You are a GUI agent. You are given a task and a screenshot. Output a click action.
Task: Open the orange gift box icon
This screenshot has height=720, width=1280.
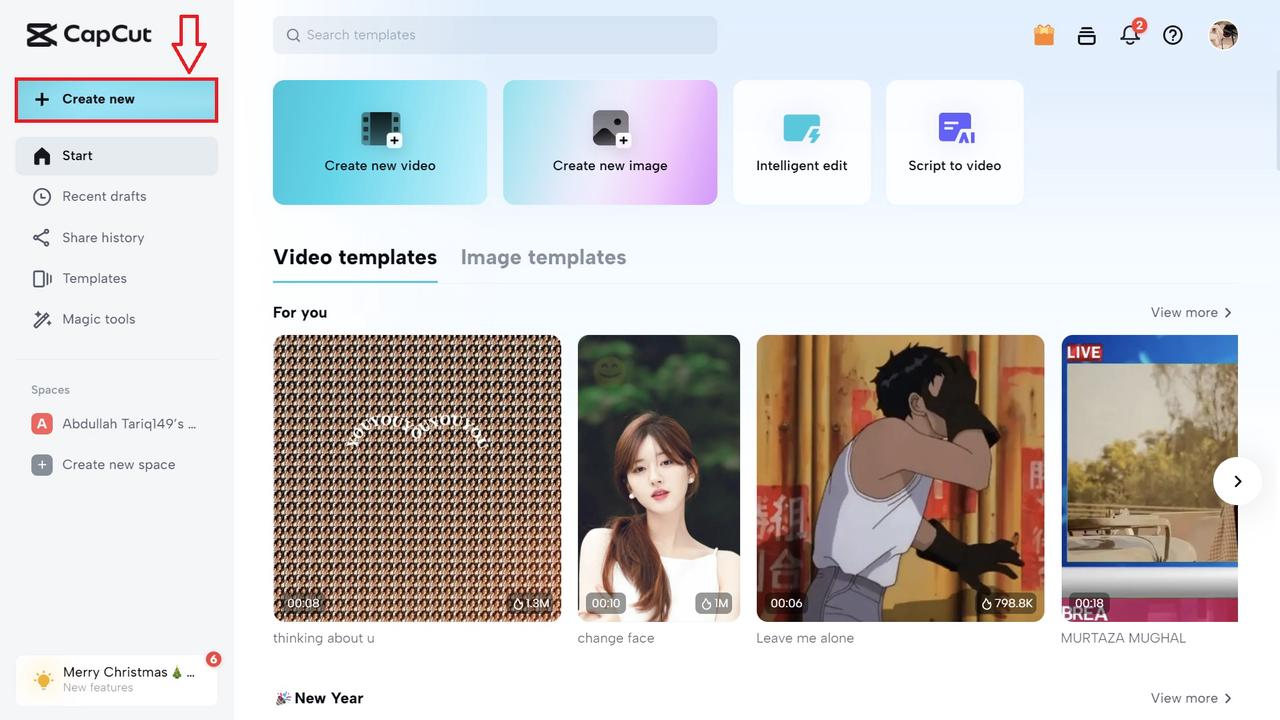point(1044,35)
